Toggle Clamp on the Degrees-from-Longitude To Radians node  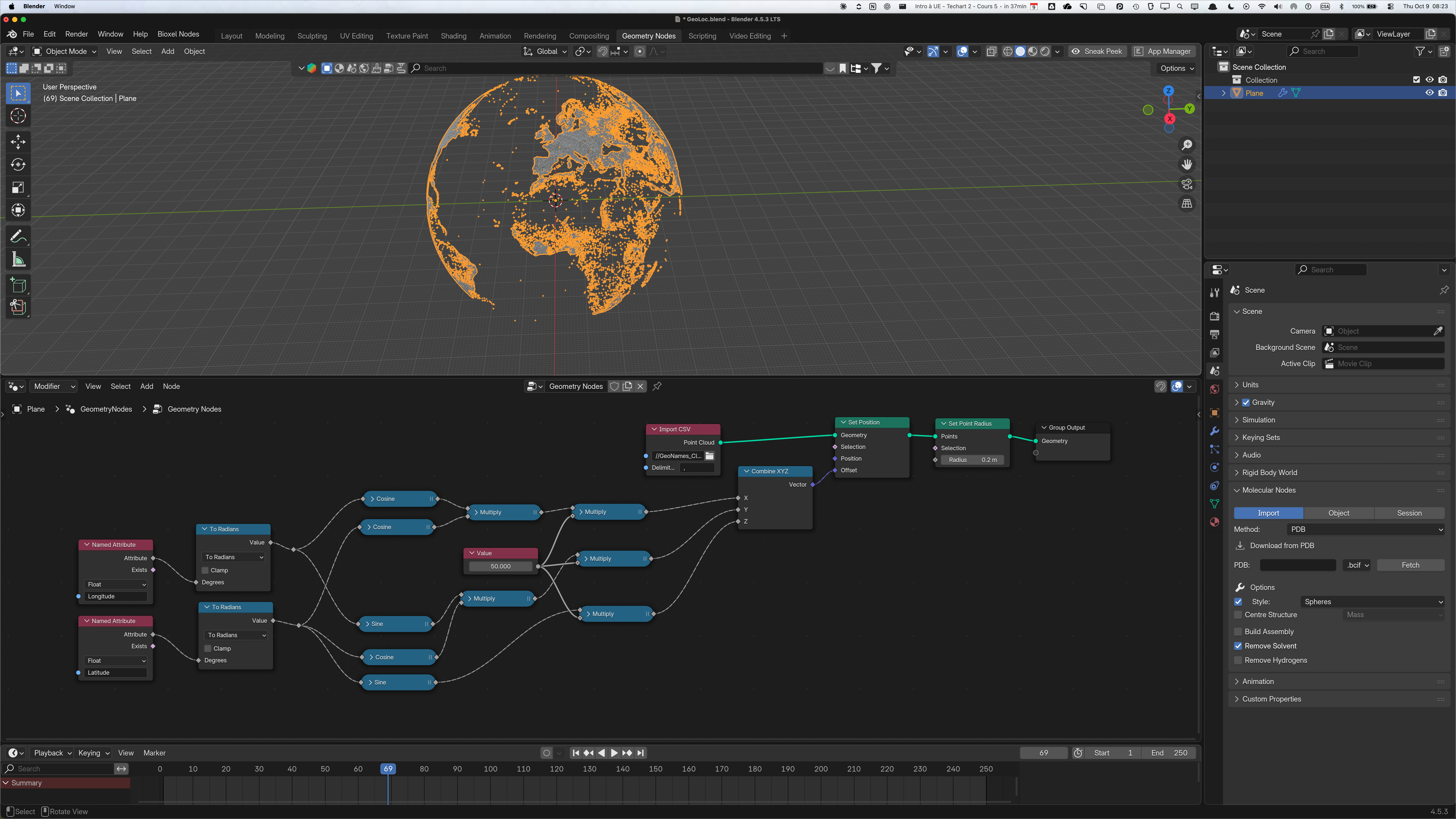point(205,570)
